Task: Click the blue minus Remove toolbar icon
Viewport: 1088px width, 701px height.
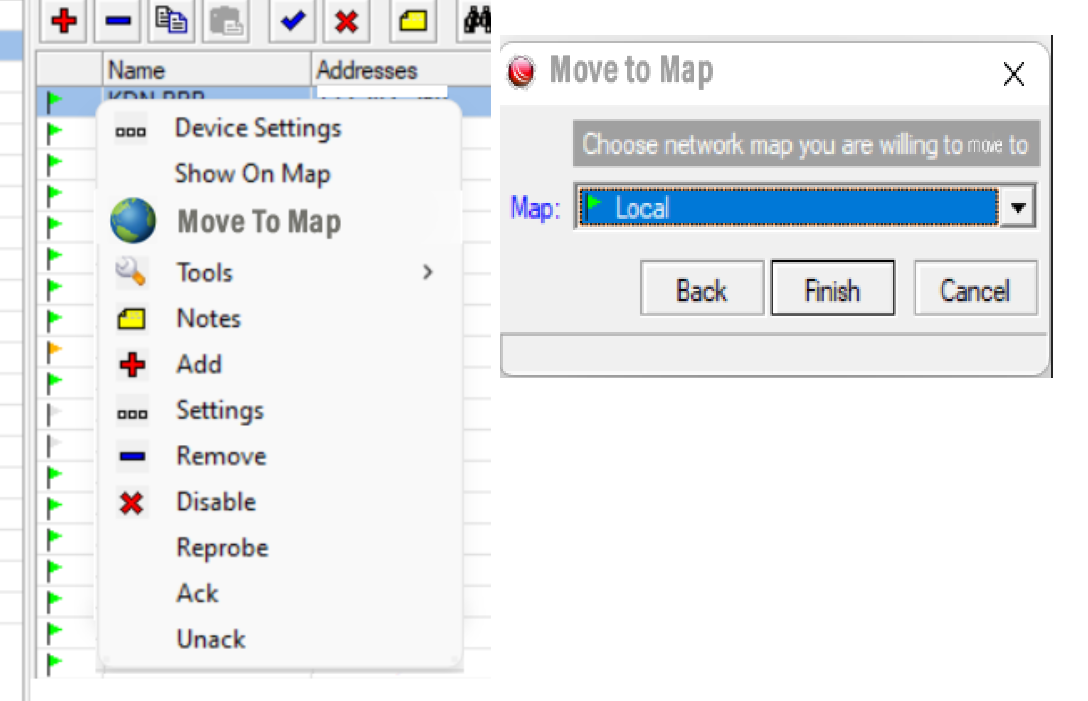Action: click(x=116, y=21)
